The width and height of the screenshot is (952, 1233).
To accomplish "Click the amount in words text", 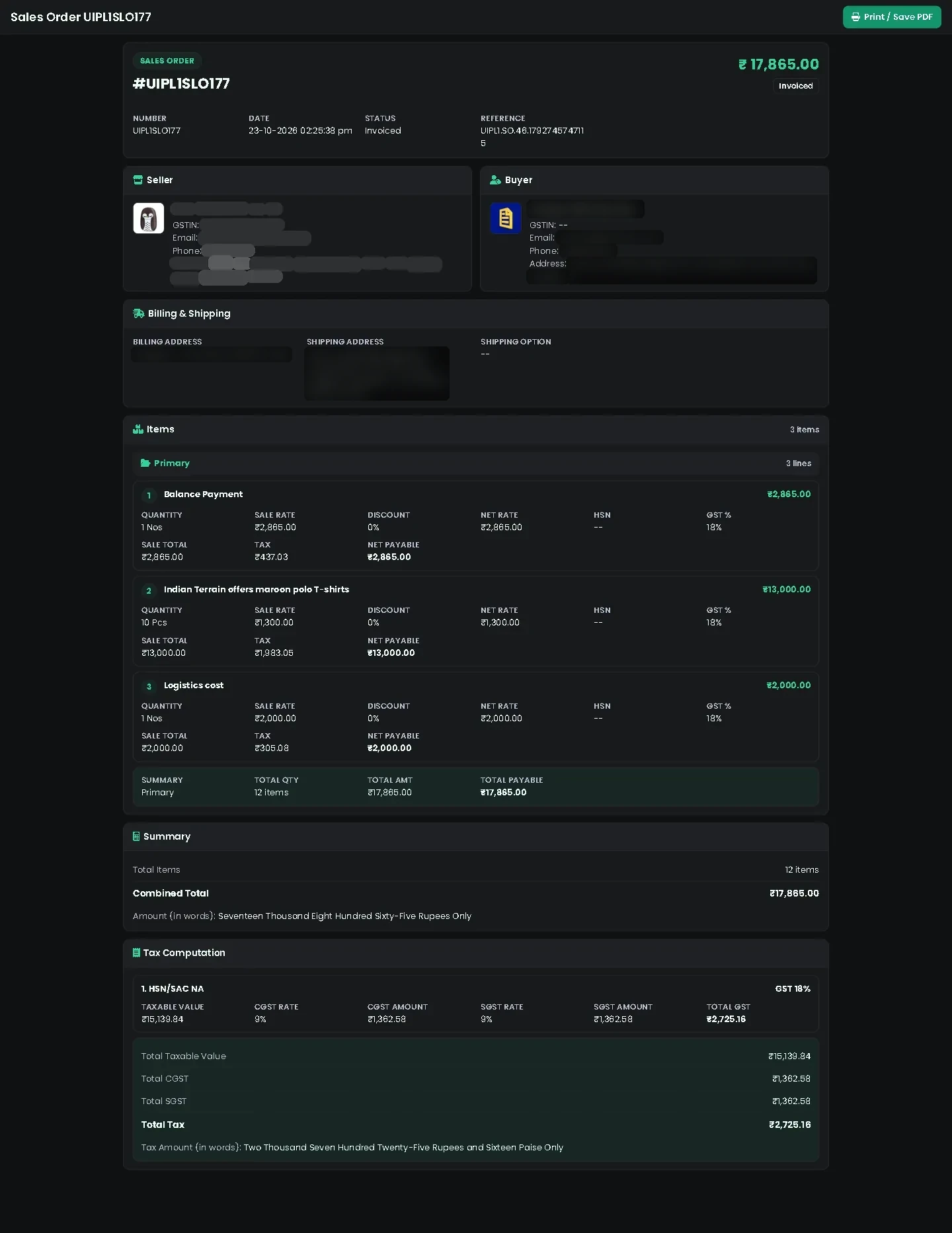I will tap(344, 916).
